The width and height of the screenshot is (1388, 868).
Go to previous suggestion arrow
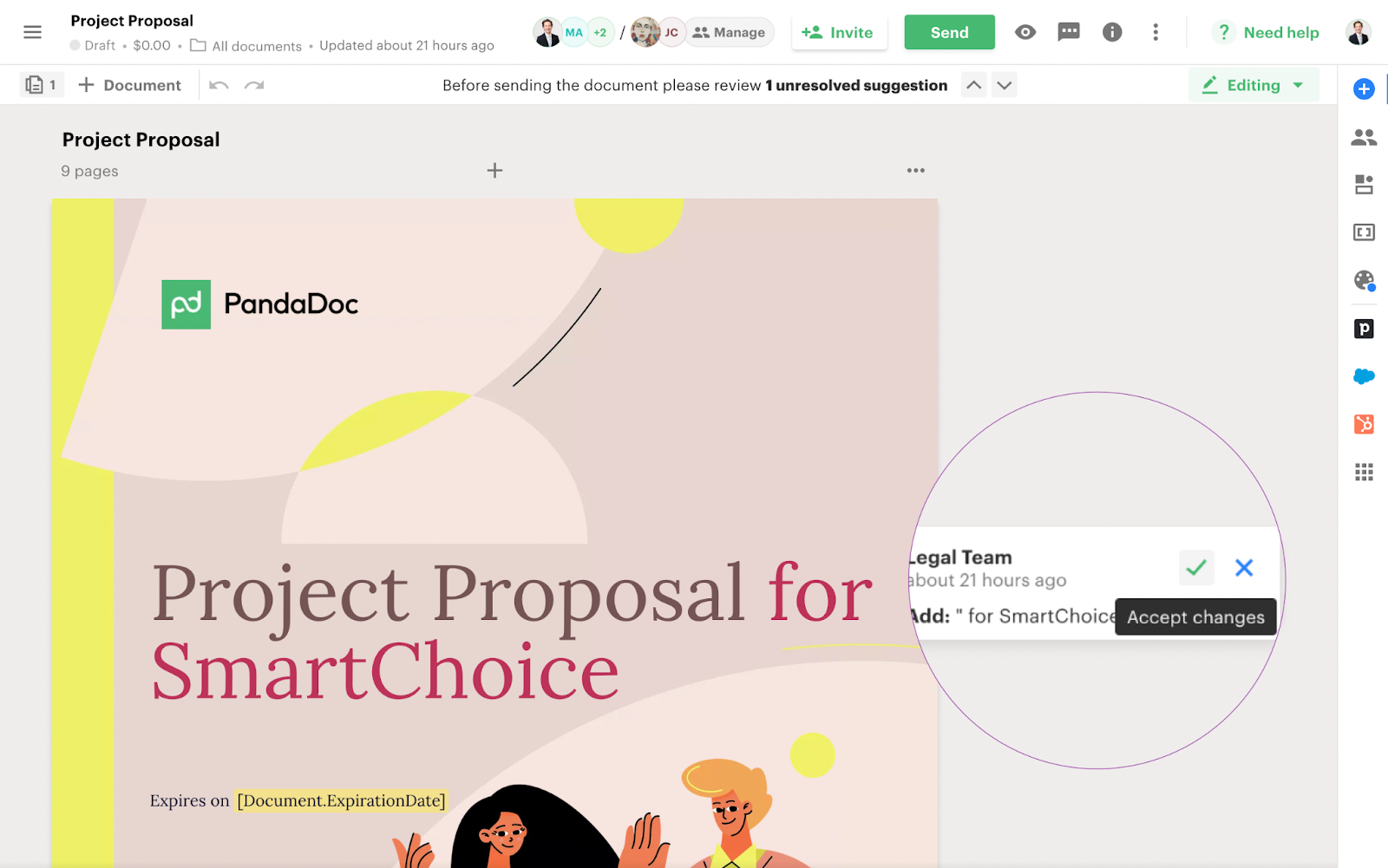coord(974,85)
